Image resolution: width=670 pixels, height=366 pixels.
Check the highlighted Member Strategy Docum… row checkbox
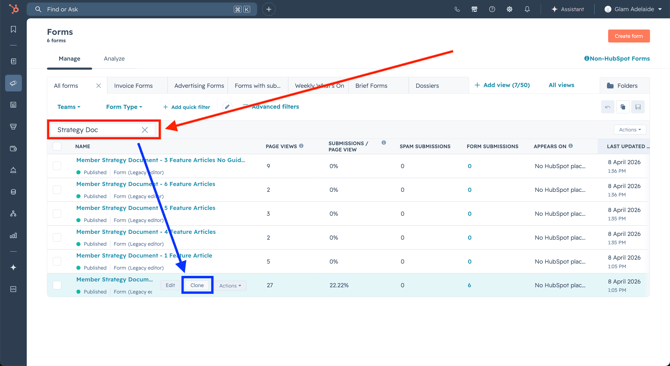(57, 285)
